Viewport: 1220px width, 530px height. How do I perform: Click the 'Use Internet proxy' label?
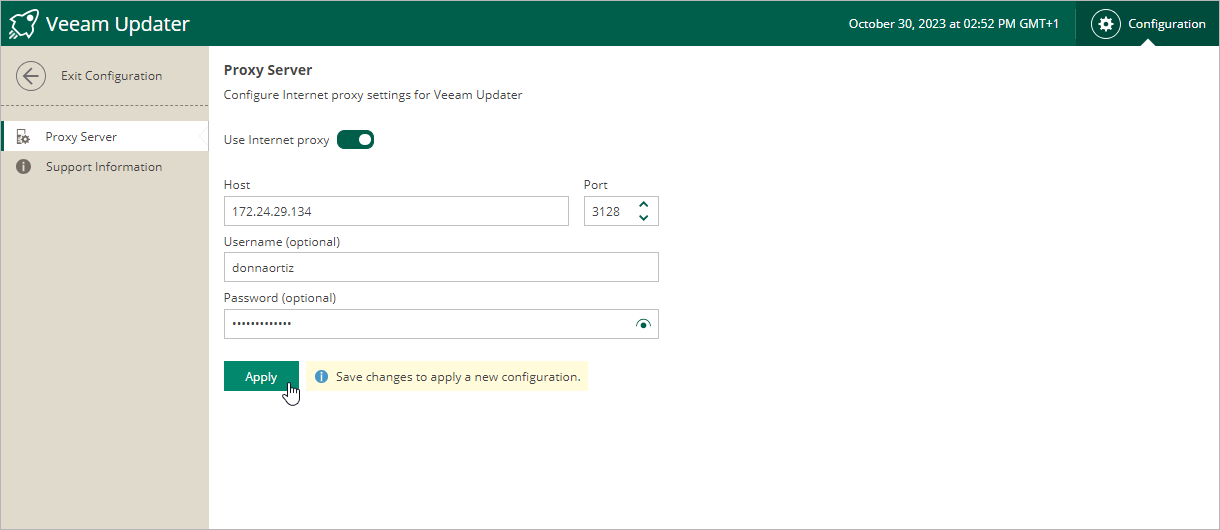click(276, 140)
